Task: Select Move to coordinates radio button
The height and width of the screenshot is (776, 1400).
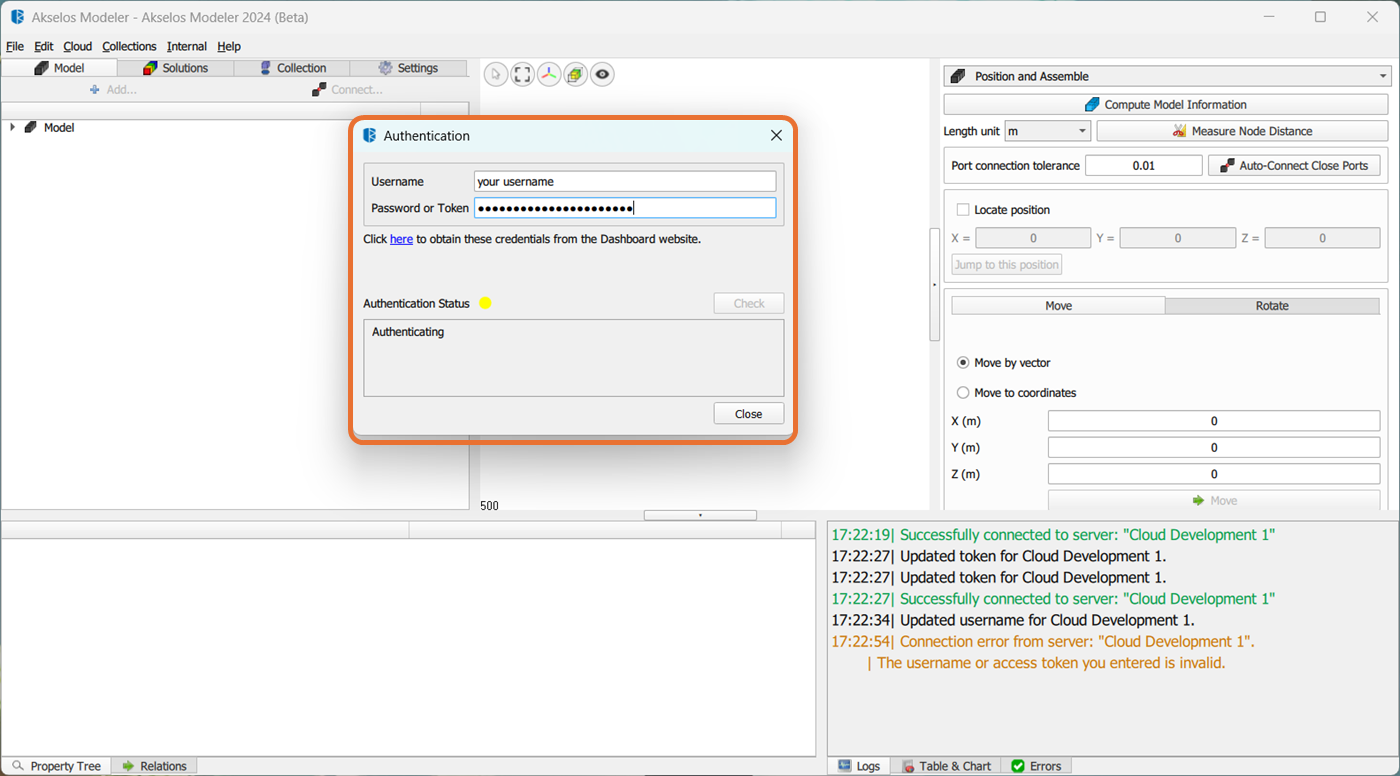Action: tap(963, 393)
